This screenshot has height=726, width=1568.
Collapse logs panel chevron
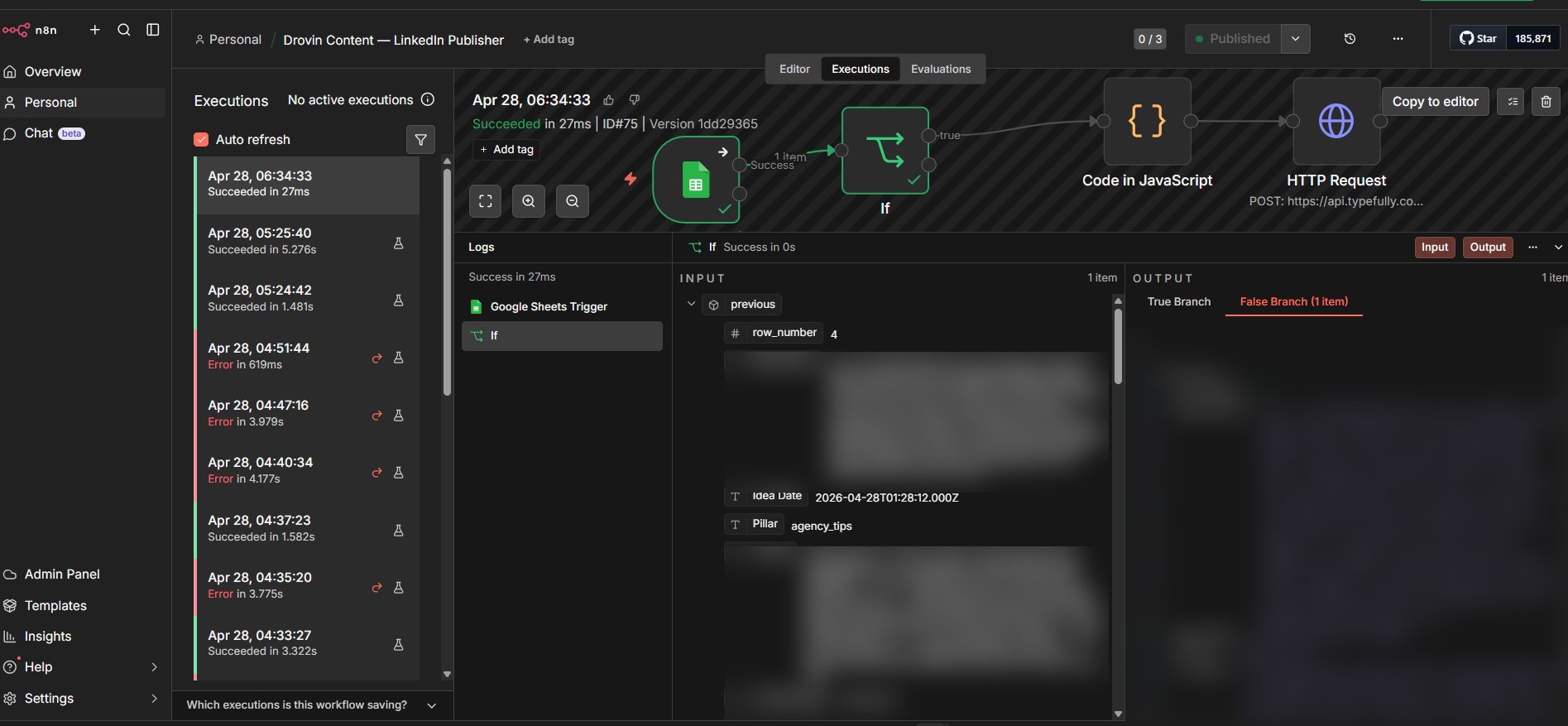pos(1558,248)
